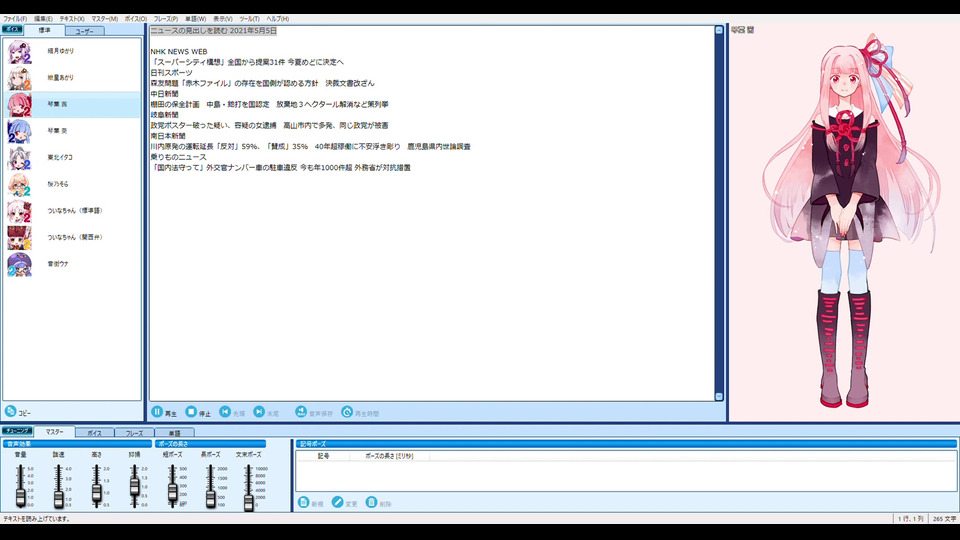Click the edit (変更) symbol pause icon

point(337,502)
